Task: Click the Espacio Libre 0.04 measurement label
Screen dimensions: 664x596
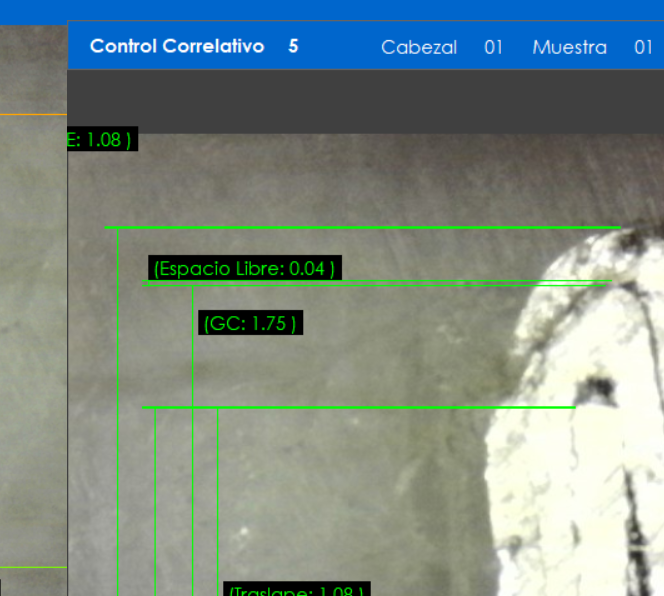Action: pyautogui.click(x=244, y=268)
